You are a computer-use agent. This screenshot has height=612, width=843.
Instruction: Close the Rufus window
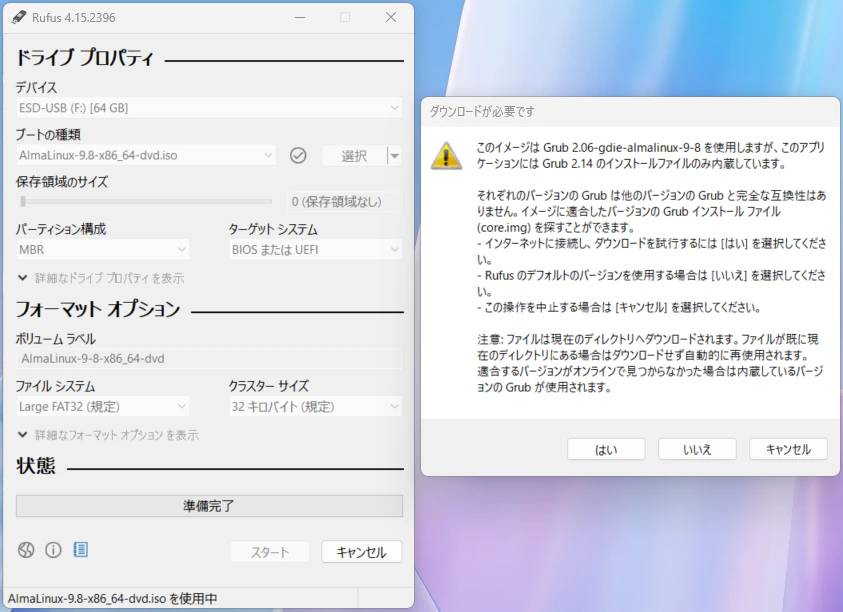tap(391, 17)
